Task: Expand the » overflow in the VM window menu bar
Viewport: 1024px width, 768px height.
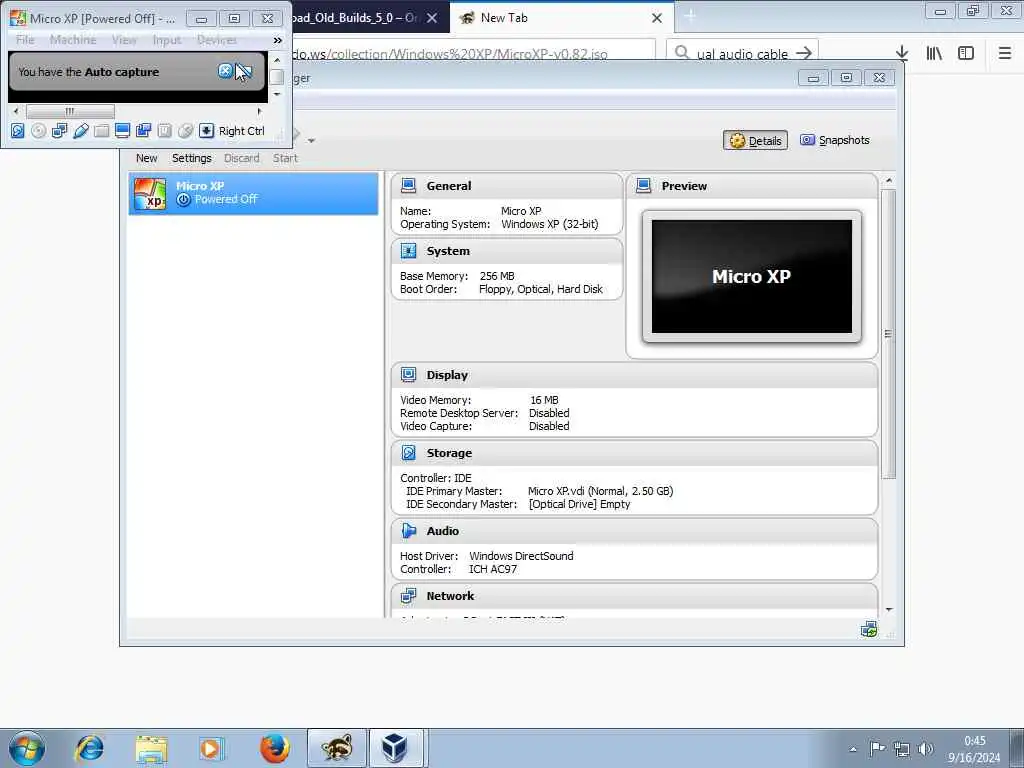Action: click(x=278, y=40)
